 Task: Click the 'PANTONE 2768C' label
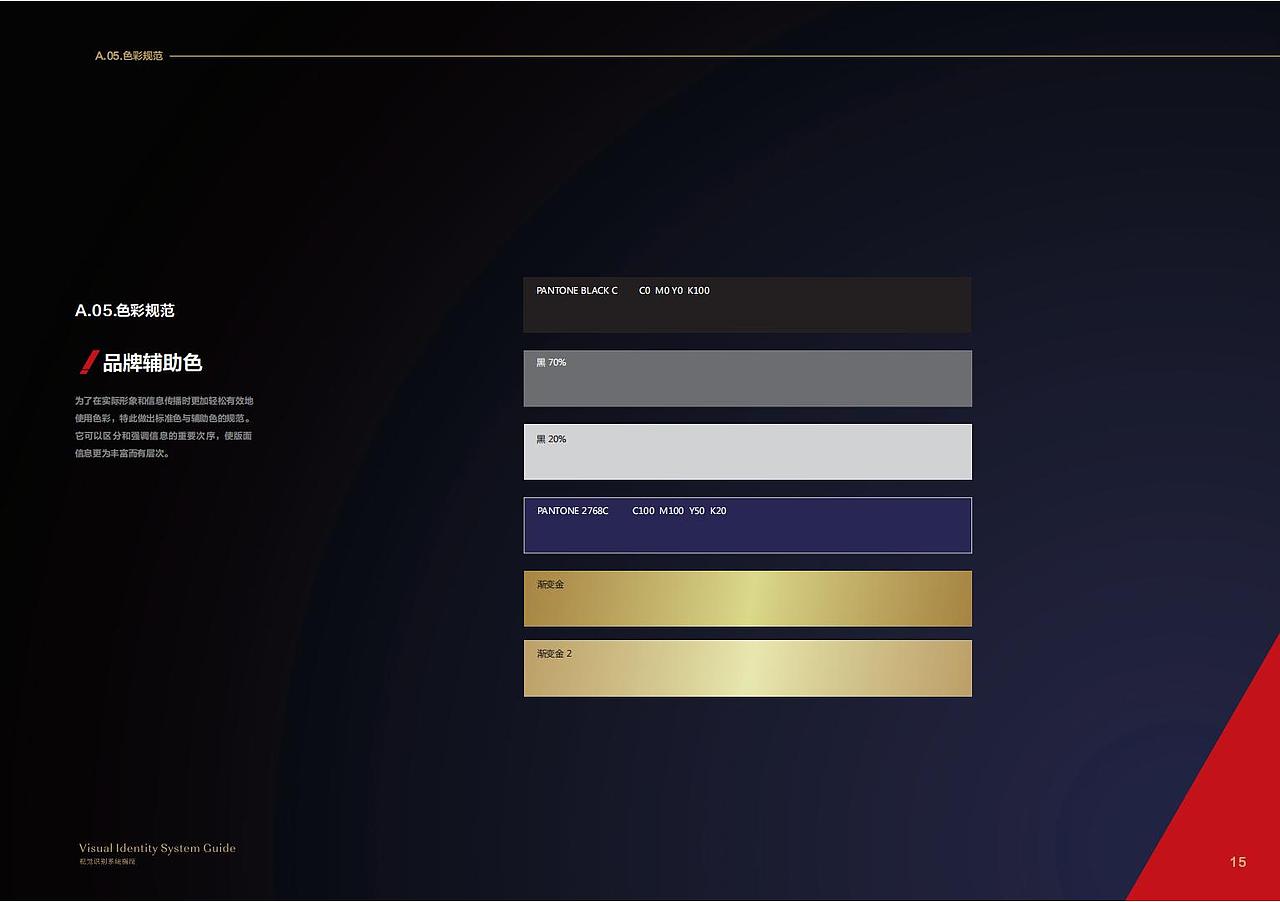pos(572,511)
